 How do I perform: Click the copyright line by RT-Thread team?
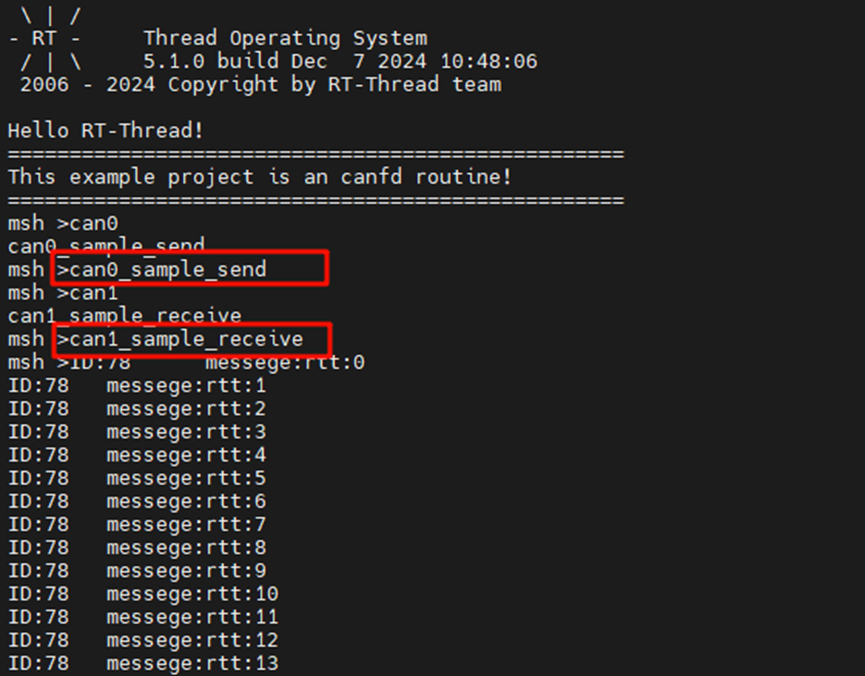coord(260,84)
